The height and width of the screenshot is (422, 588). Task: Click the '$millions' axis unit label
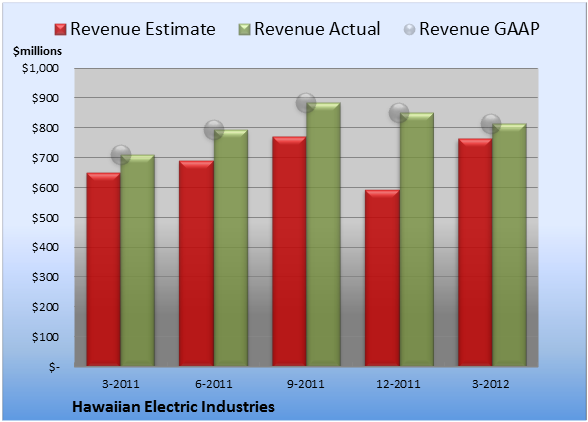coord(37,51)
